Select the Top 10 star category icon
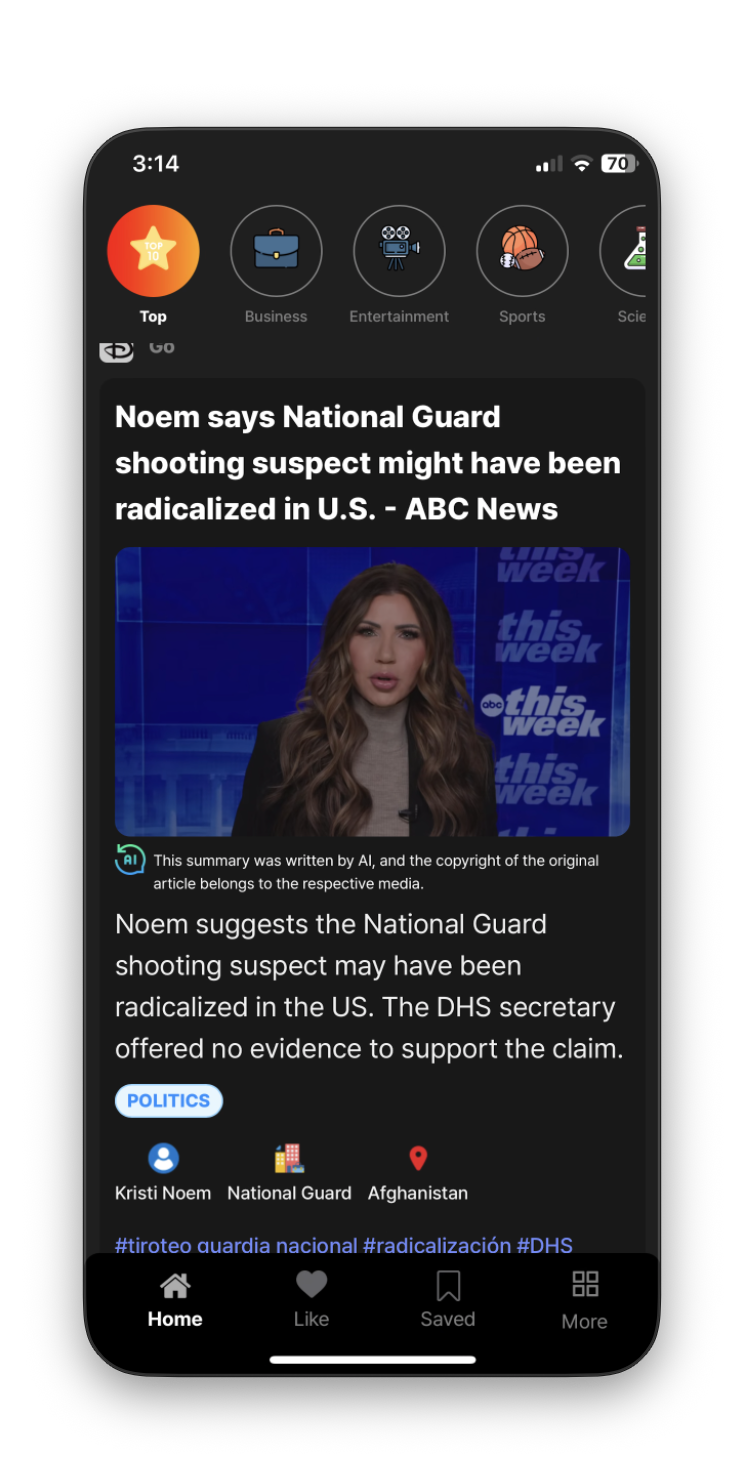The image size is (744, 1476). tap(153, 251)
